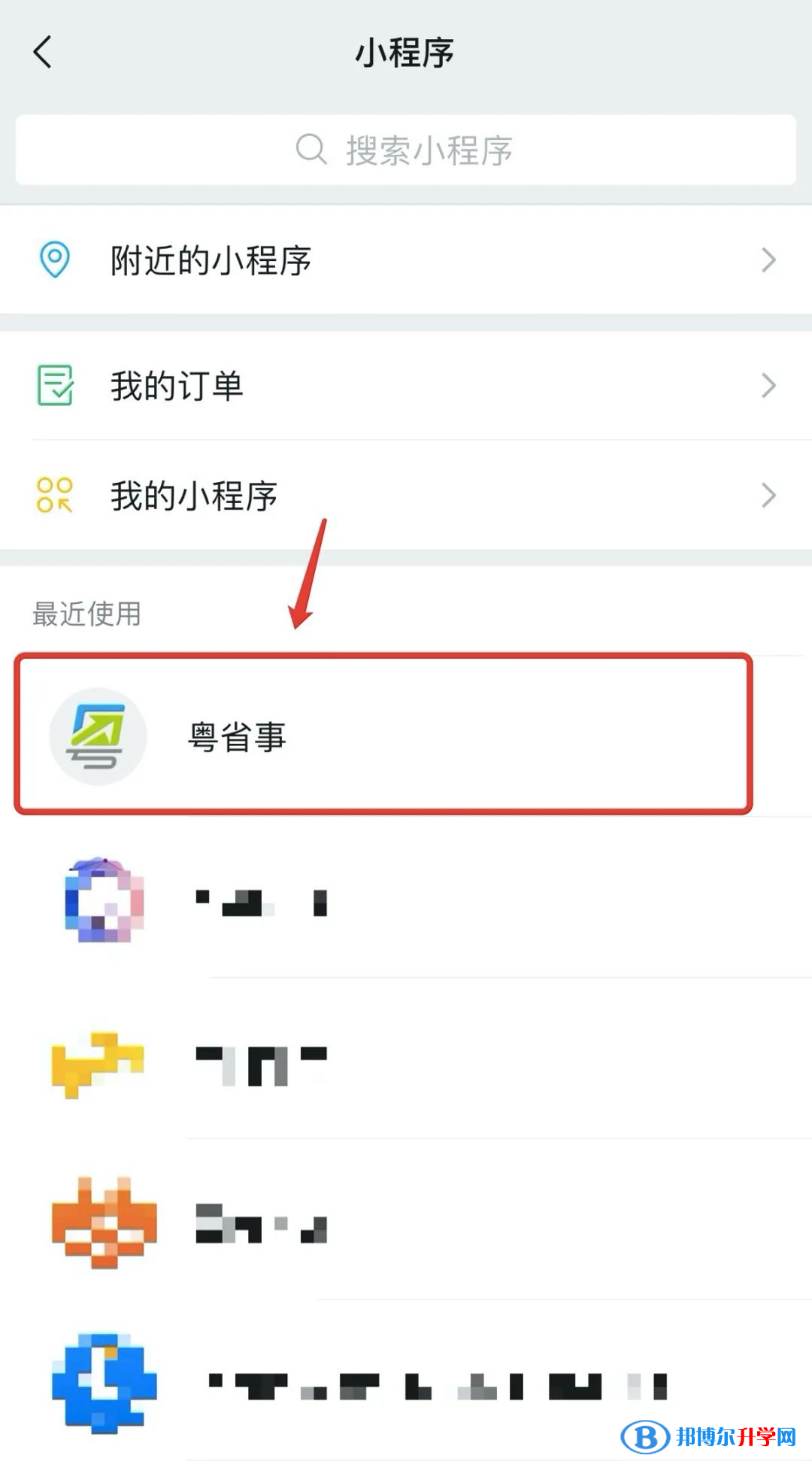The width and height of the screenshot is (812, 1468).
Task: Tap the 粤省事 text label
Action: point(237,737)
